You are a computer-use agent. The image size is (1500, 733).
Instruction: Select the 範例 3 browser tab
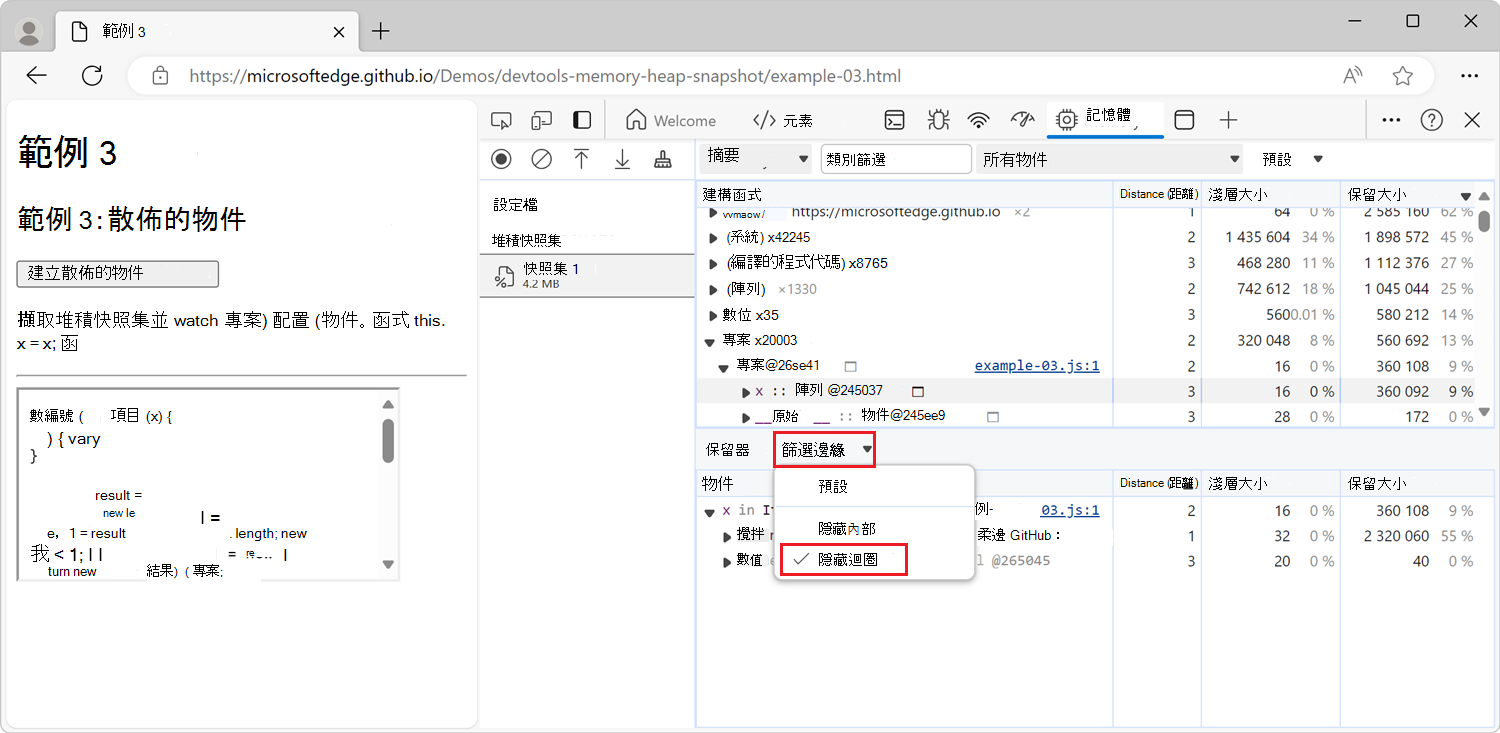pyautogui.click(x=207, y=32)
